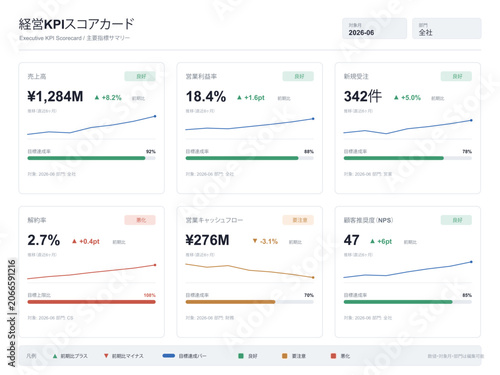The width and height of the screenshot is (500, 375).
Task: Open the 部門 全社 selector
Action: click(x=447, y=29)
